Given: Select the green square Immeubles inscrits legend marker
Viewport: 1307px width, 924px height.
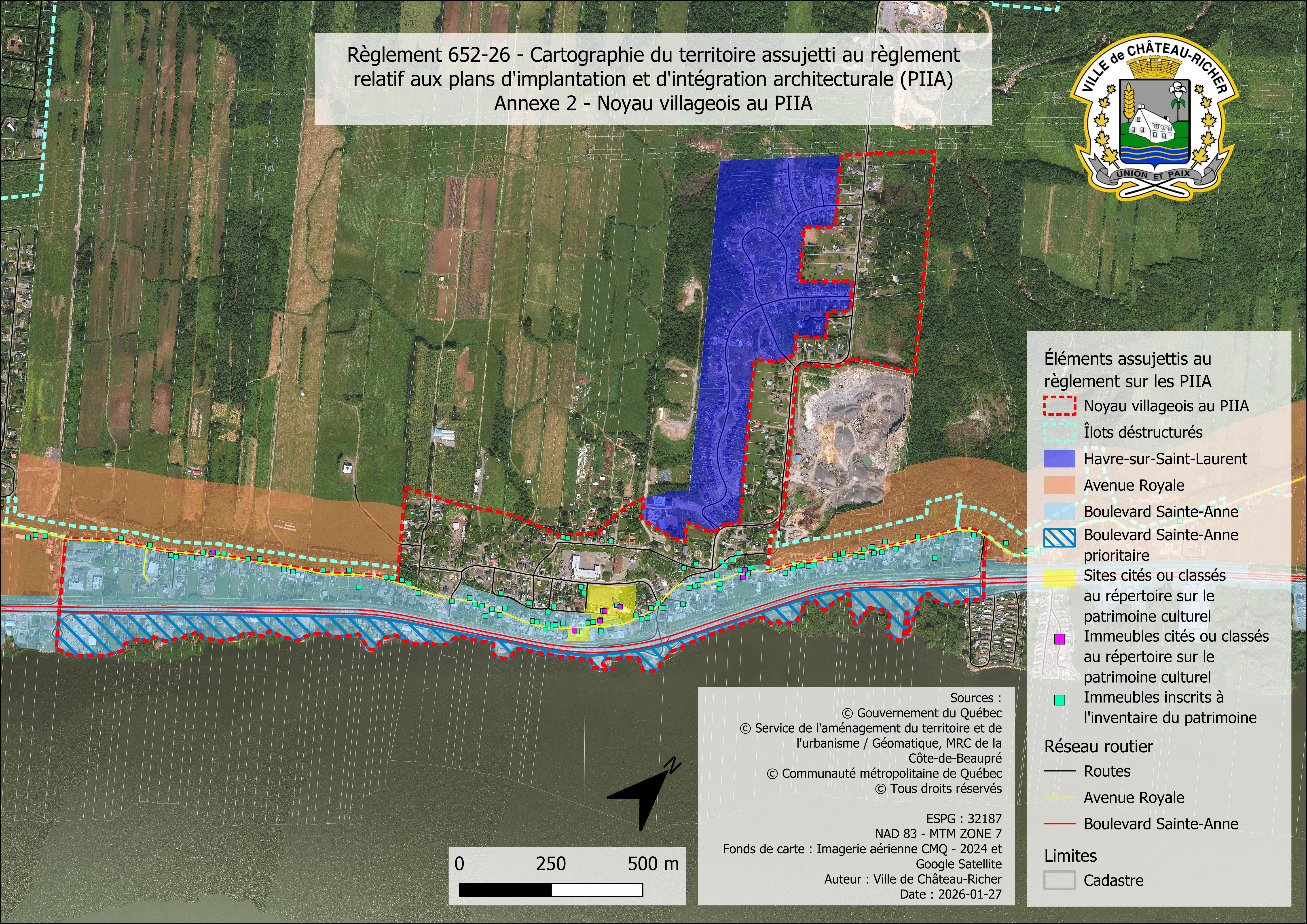Looking at the screenshot, I should coord(1059,700).
